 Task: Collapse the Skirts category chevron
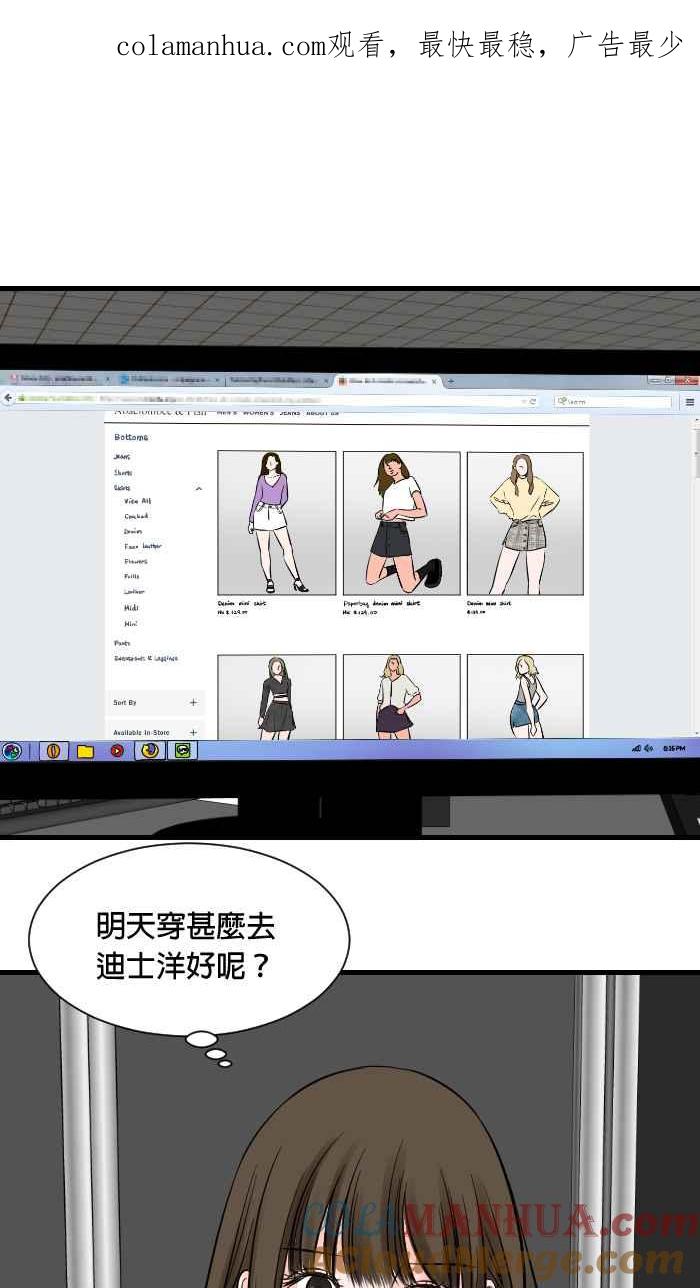[x=198, y=488]
